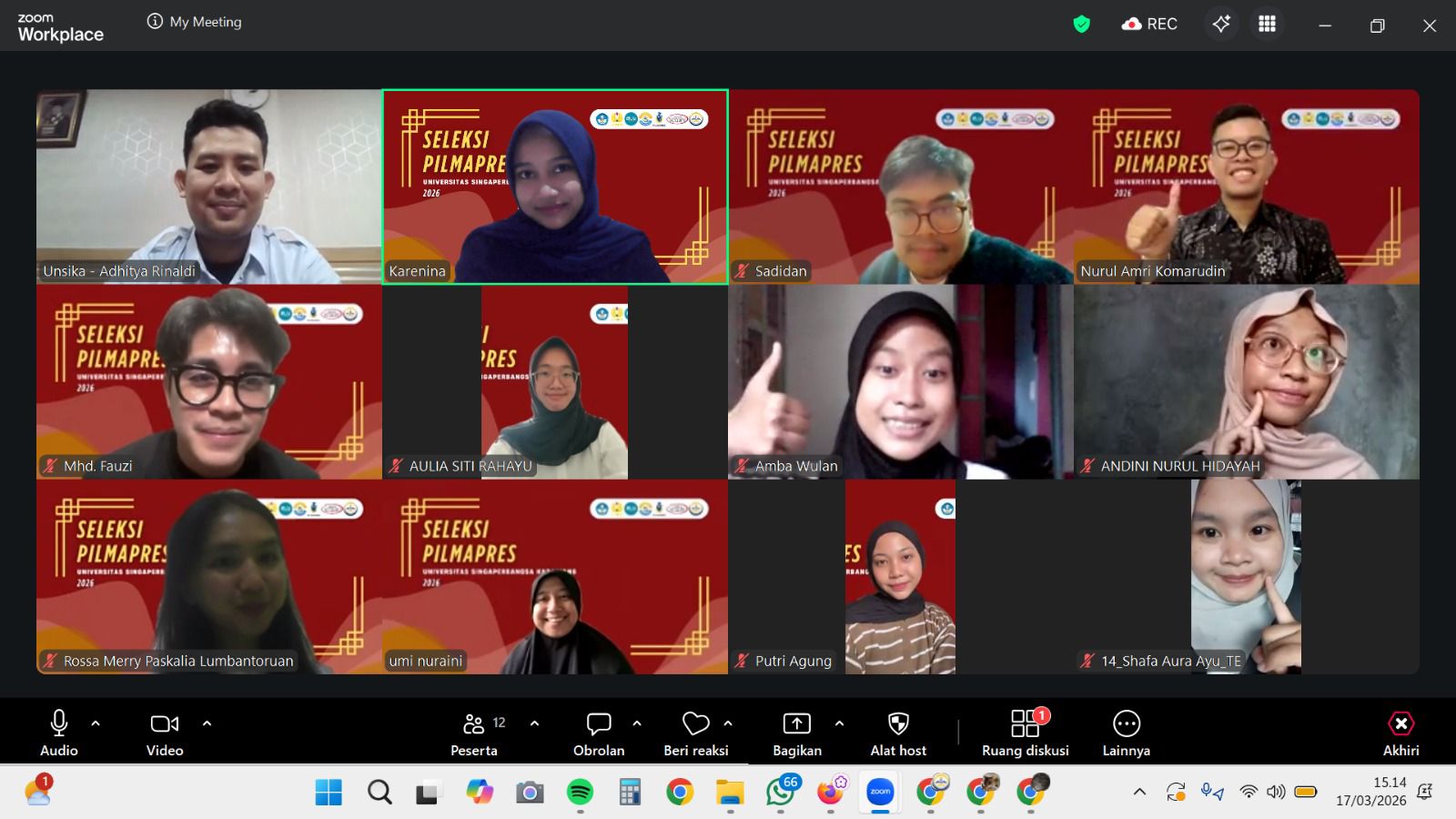Mute the Audio microphone

point(58,723)
